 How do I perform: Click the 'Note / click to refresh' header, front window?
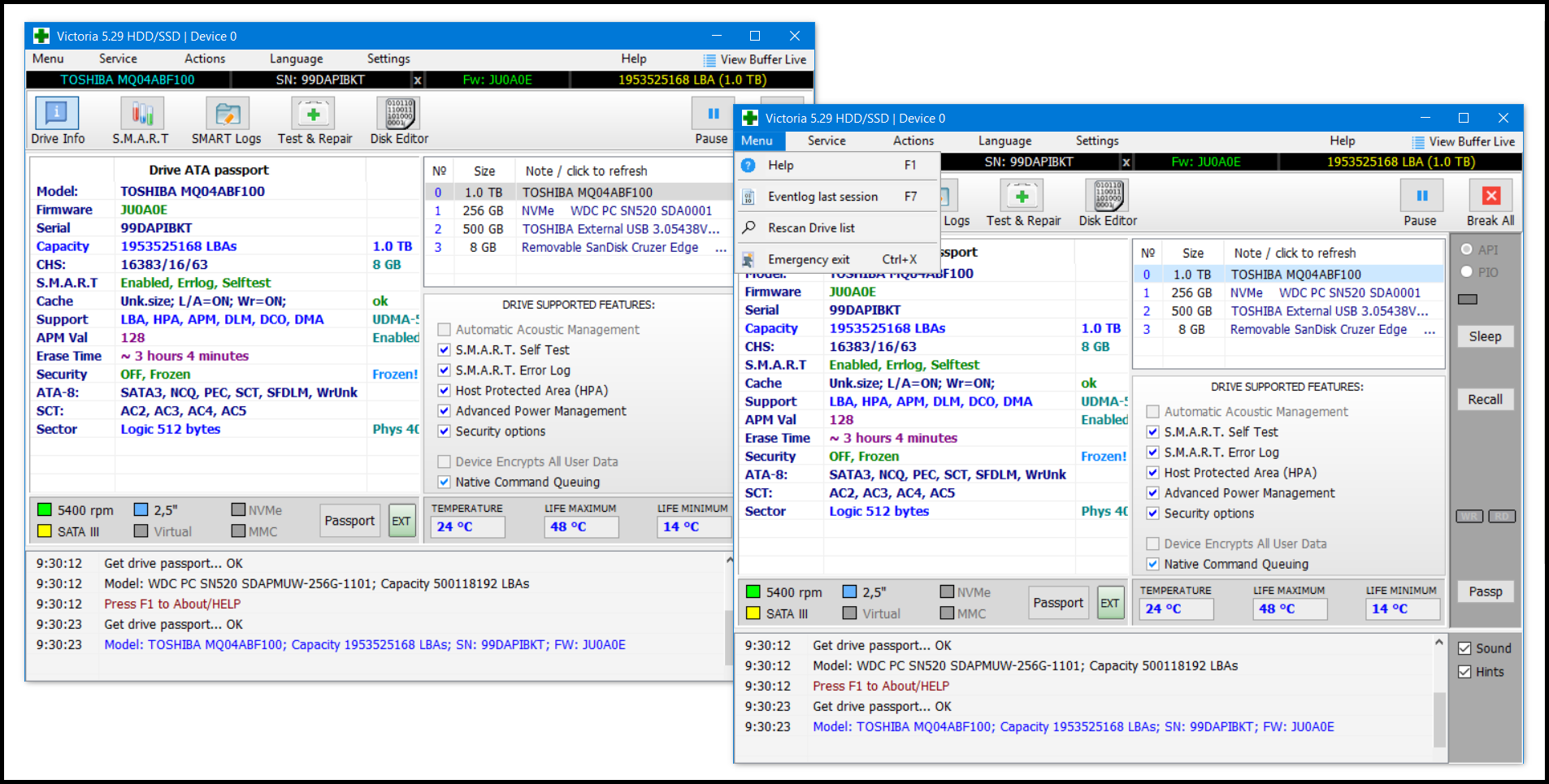1295,253
